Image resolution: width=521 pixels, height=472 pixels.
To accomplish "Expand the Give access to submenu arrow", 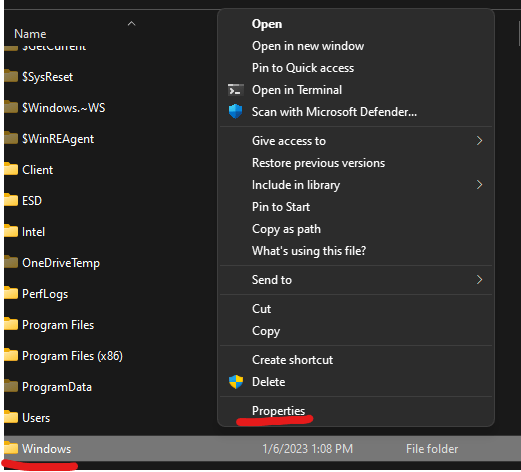I will click(x=479, y=141).
